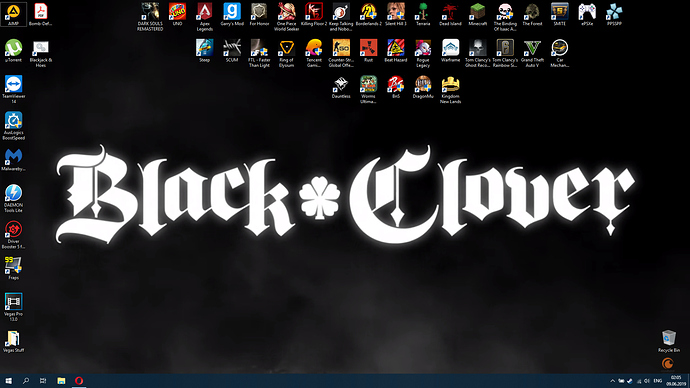Launch Kingdom New Lands
The width and height of the screenshot is (690, 388).
click(450, 89)
